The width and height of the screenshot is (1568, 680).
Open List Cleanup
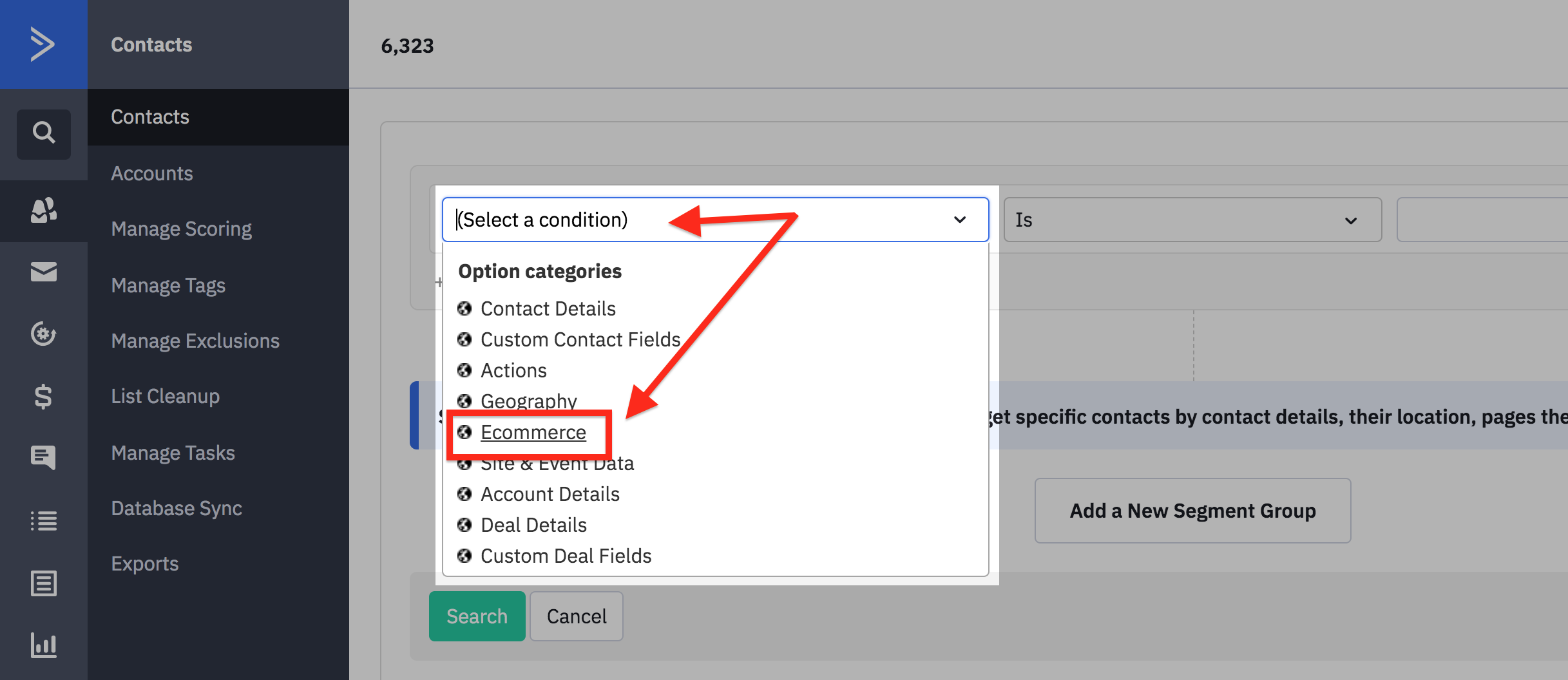(x=165, y=396)
